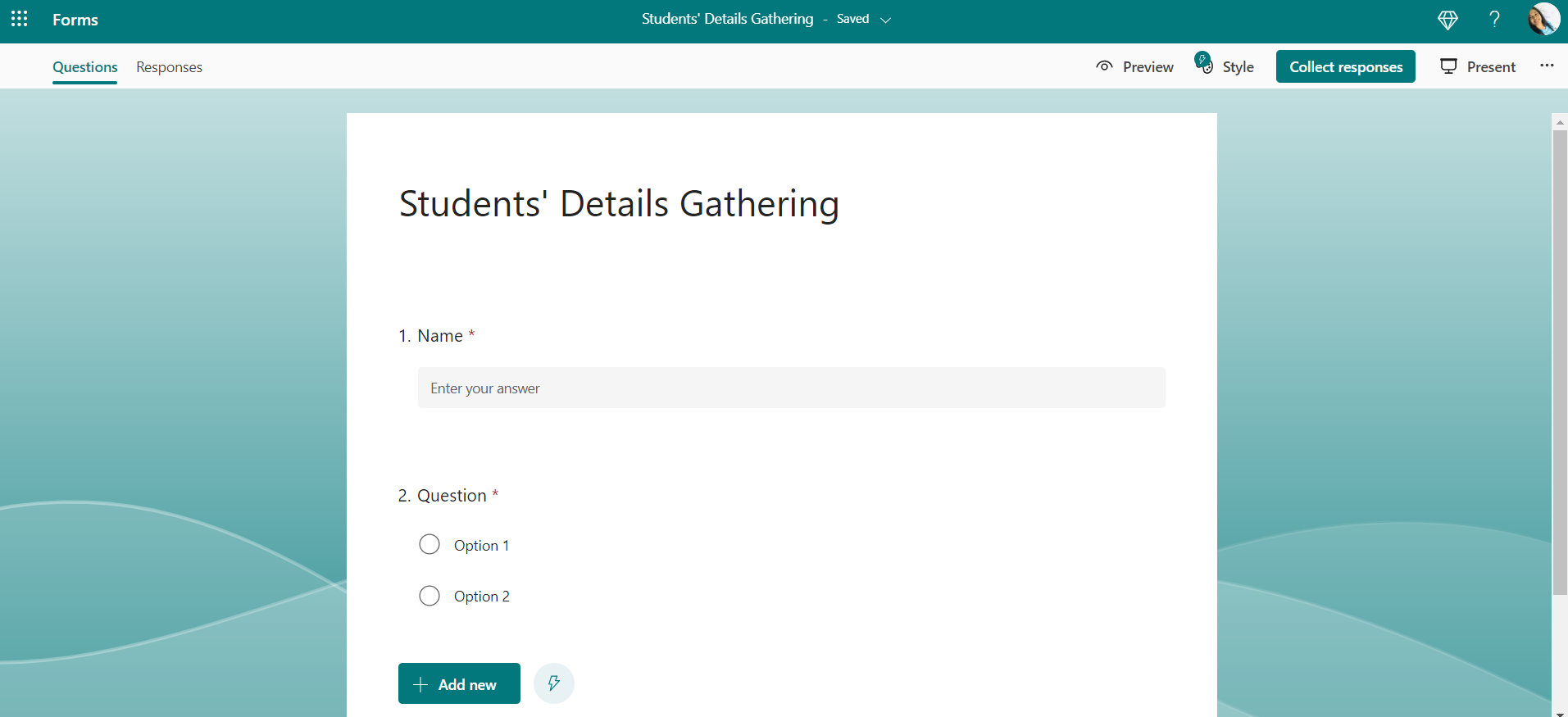1568x717 pixels.
Task: Switch to the Questions tab
Action: tap(85, 67)
